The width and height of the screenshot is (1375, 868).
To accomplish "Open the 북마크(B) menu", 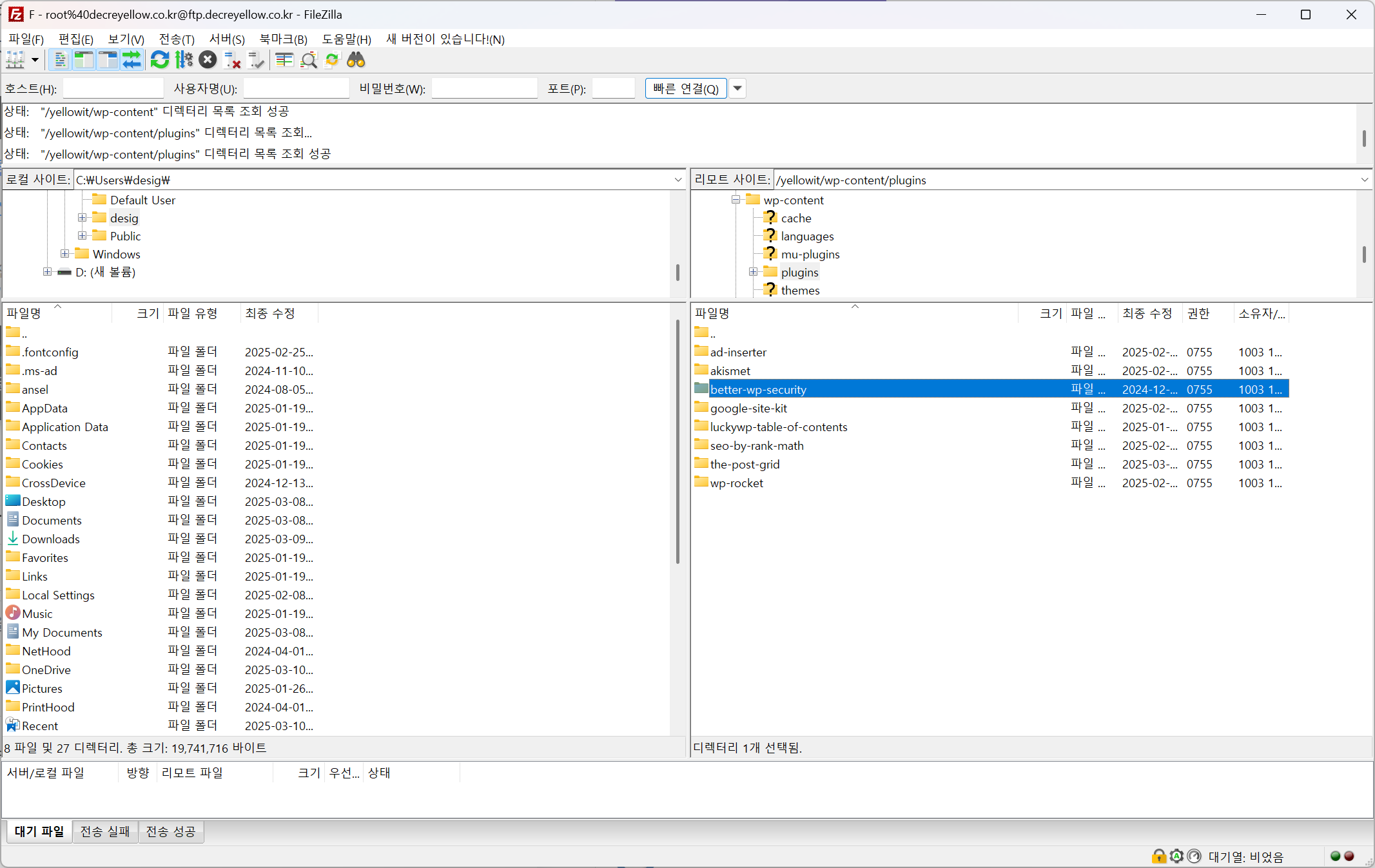I will 283,39.
